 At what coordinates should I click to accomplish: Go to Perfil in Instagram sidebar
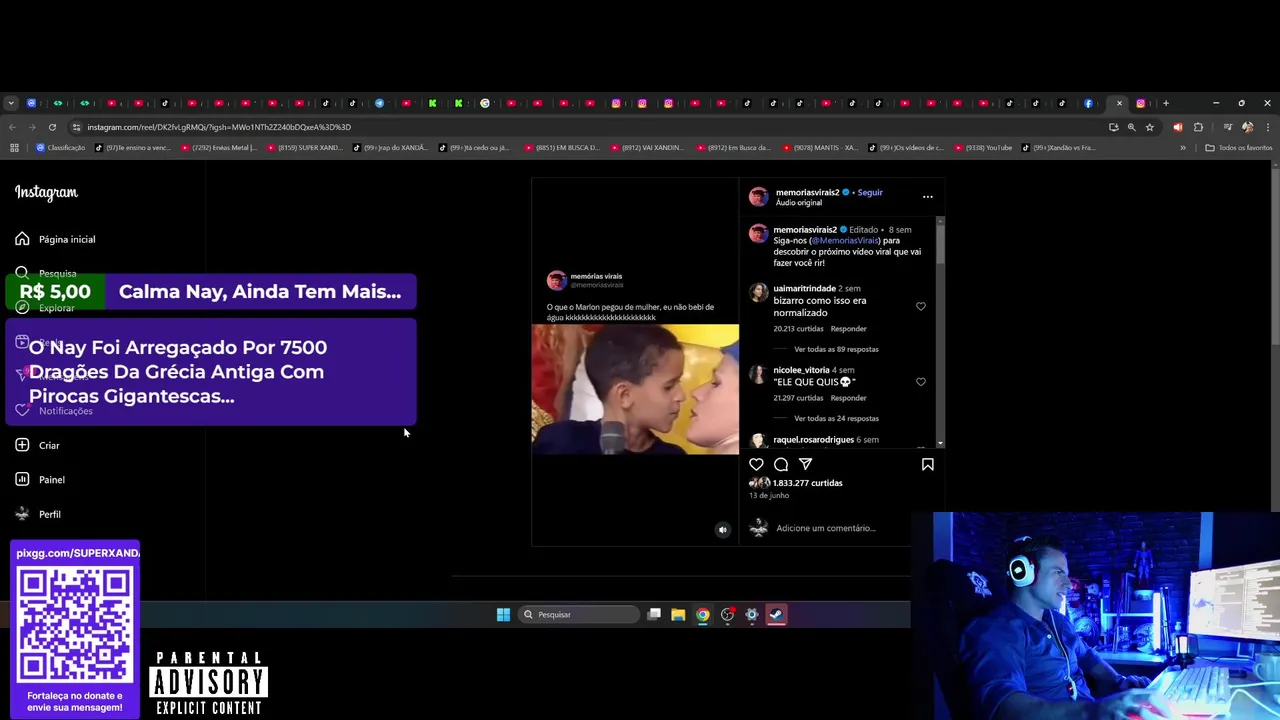point(38,514)
